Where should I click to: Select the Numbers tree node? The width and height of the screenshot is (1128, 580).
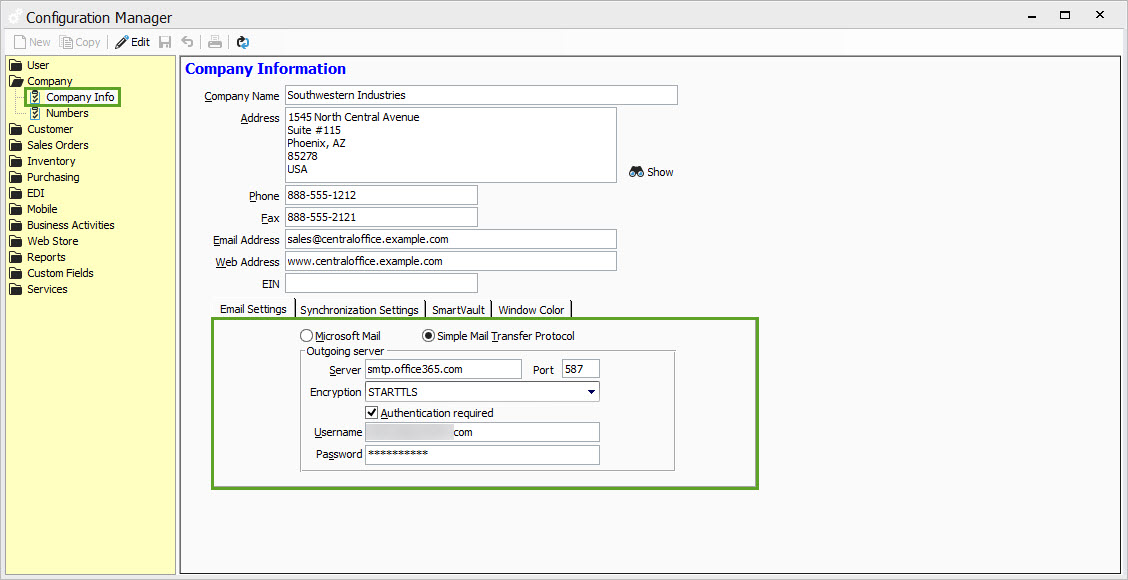pos(59,113)
